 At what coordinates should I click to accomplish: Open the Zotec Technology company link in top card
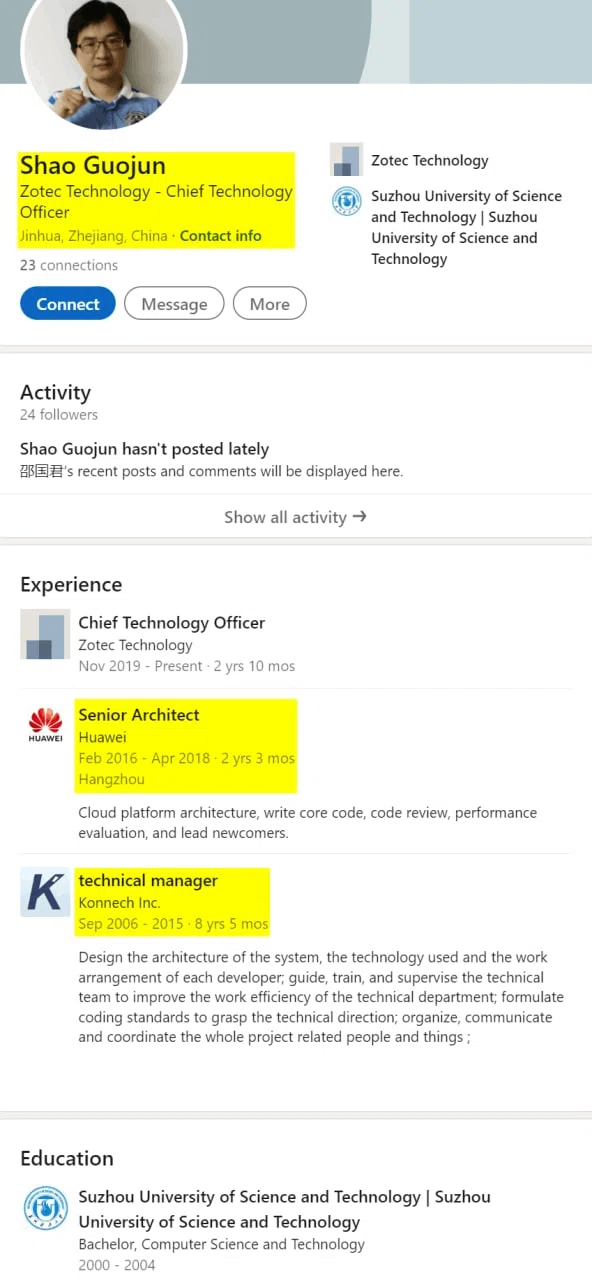430,160
